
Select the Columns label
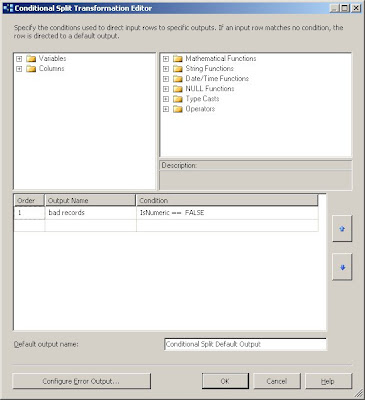[51, 68]
